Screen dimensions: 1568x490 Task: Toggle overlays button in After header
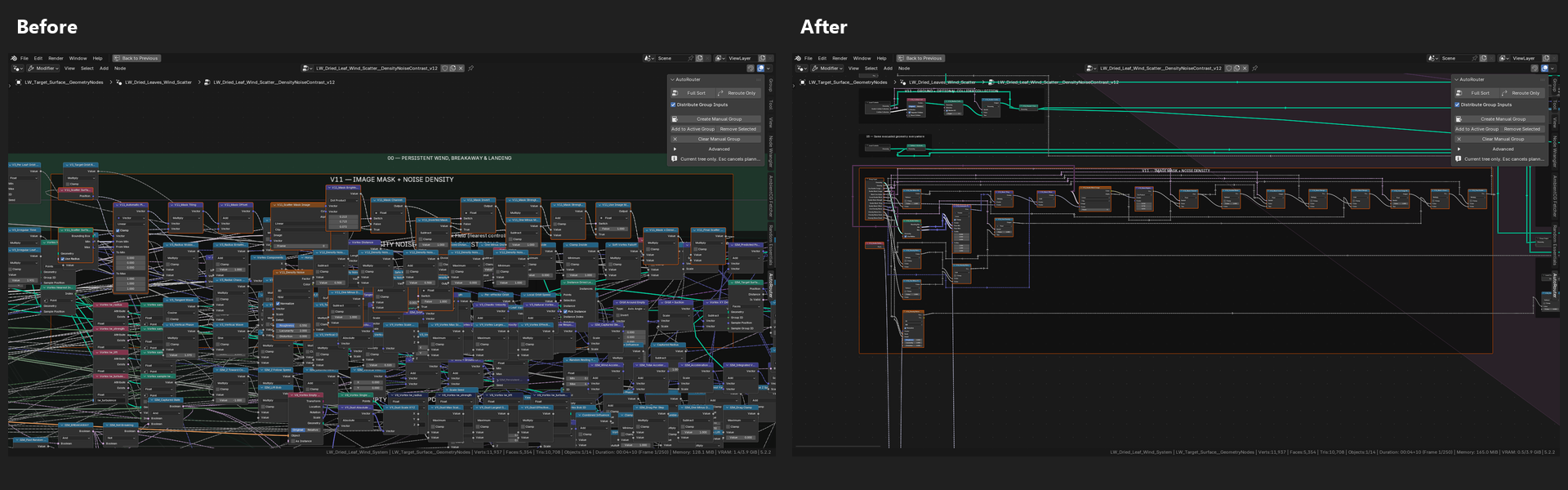[x=1544, y=69]
